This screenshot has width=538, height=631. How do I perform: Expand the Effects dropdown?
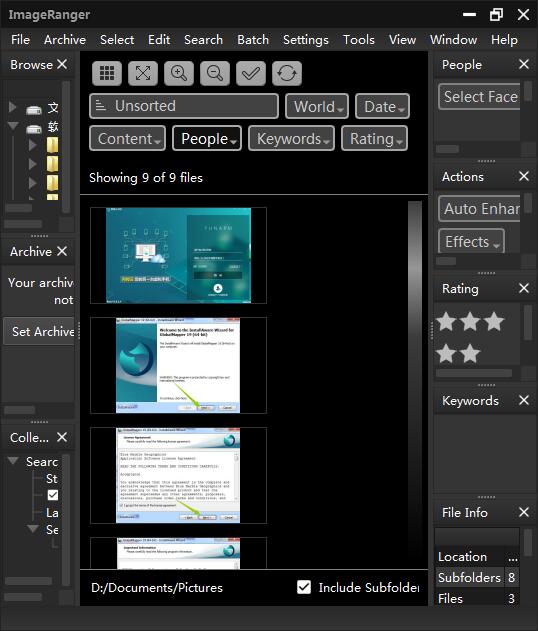click(472, 241)
